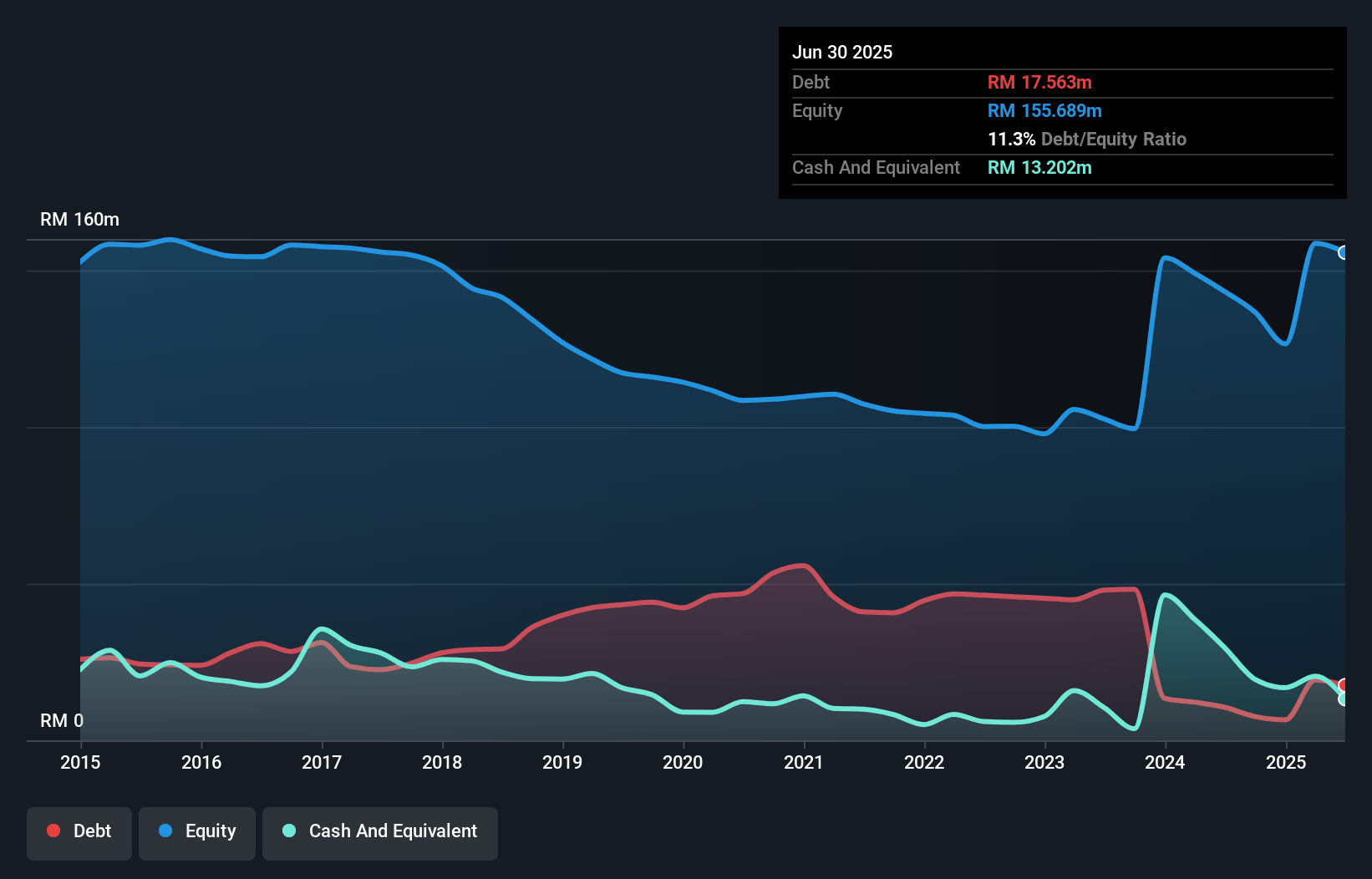Expand the Jun 30 2025 tooltip header

pos(843,52)
